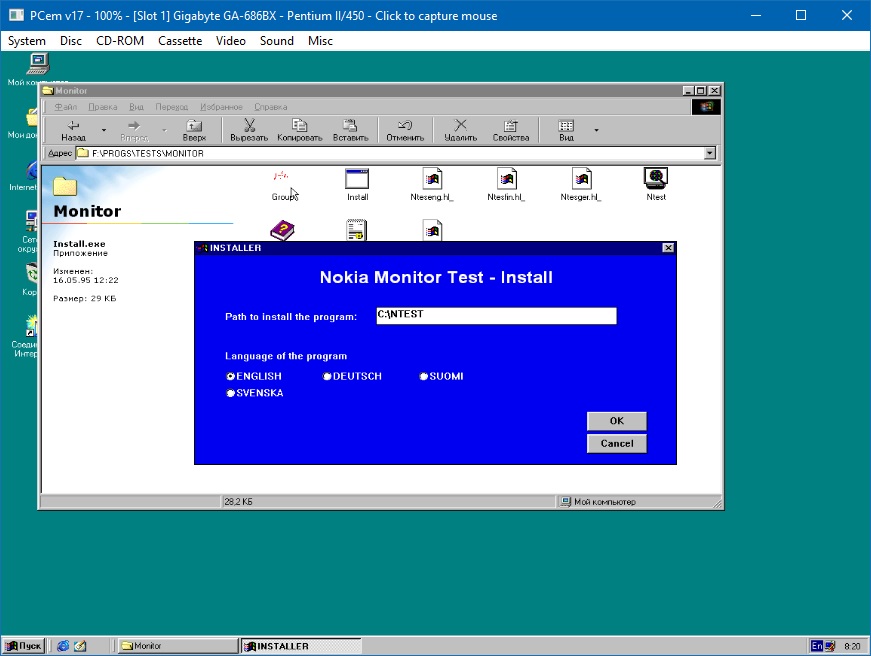Viewport: 871px width, 656px height.
Task: Open the Вид (View) dropdown arrow
Action: tap(597, 129)
